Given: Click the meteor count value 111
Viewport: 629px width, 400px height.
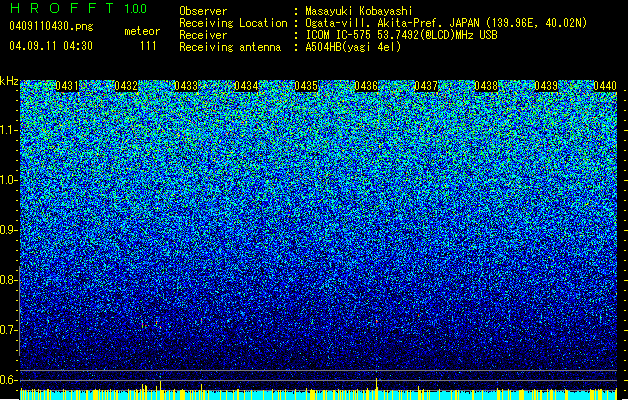Looking at the screenshot, I should click(148, 46).
